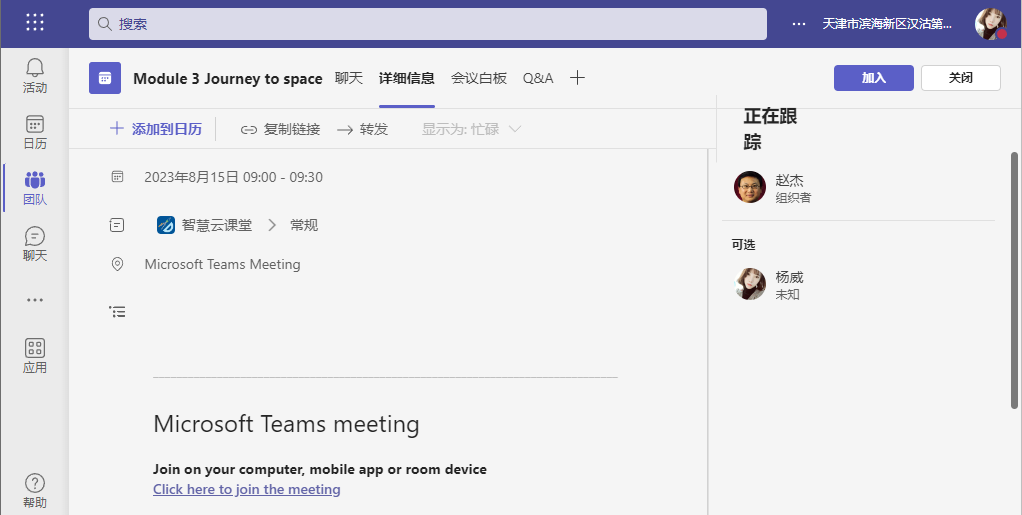
Task: Click the plus icon of 添加到日历
Action: coord(117,128)
